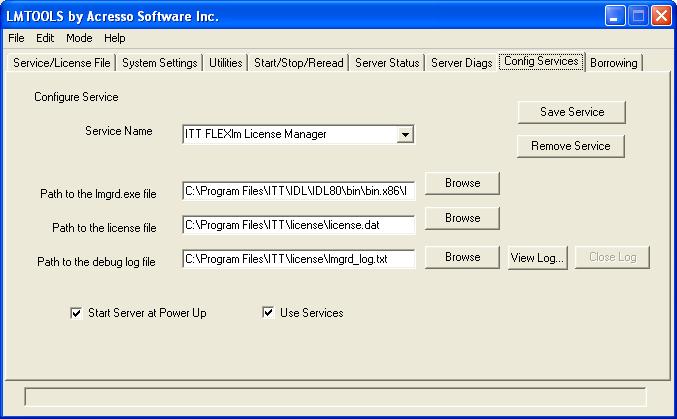Open the Start/Stop/Reread tab
Screen dimensions: 677x419
[x=298, y=63]
